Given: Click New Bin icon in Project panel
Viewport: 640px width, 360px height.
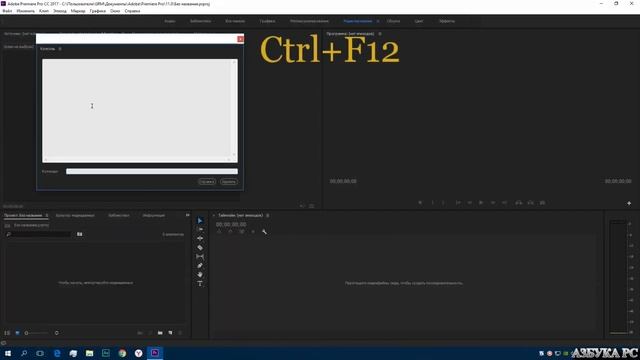Looking at the screenshot, I should pos(160,333).
